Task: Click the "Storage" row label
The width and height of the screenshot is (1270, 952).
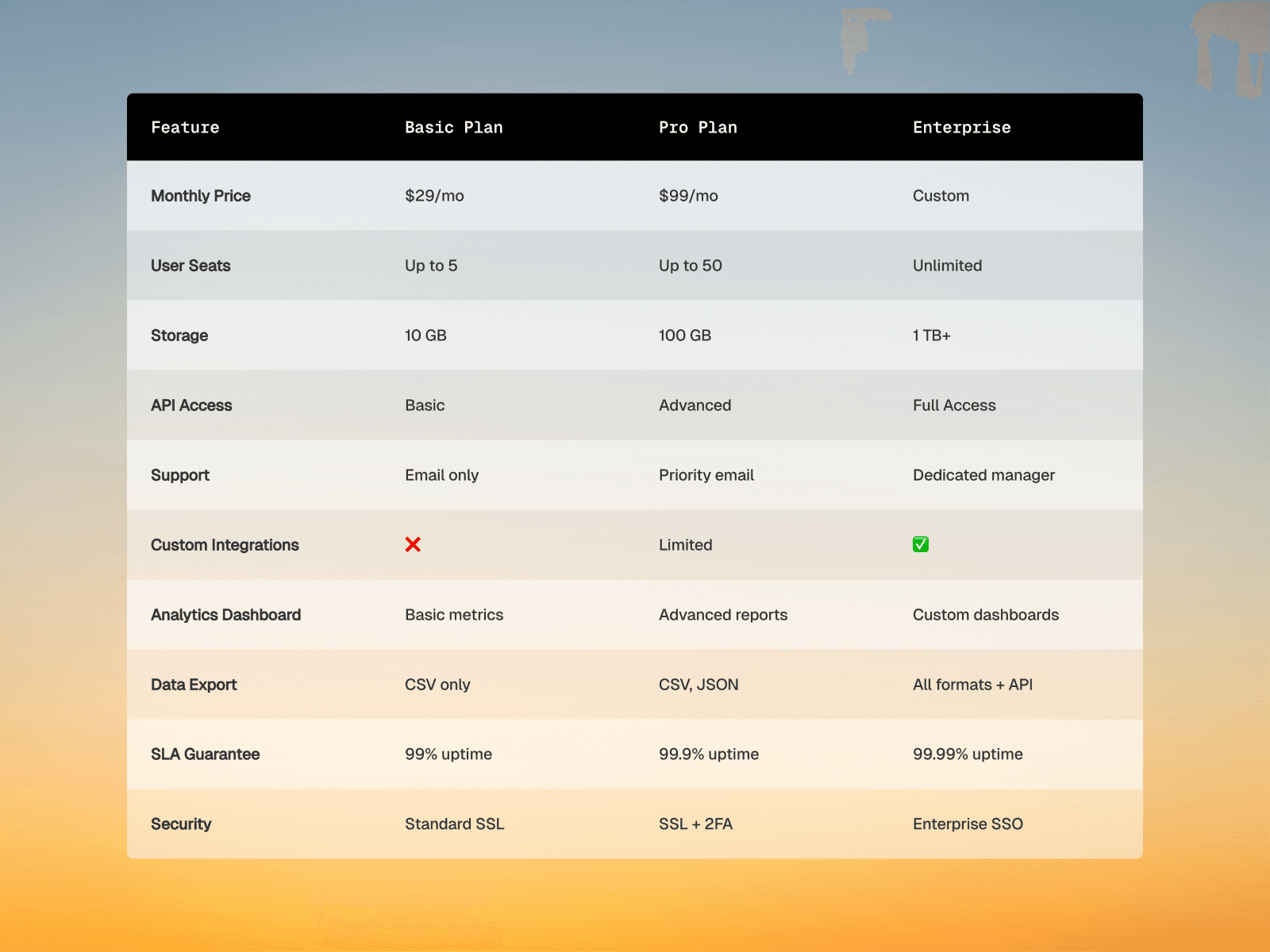Action: coord(179,336)
